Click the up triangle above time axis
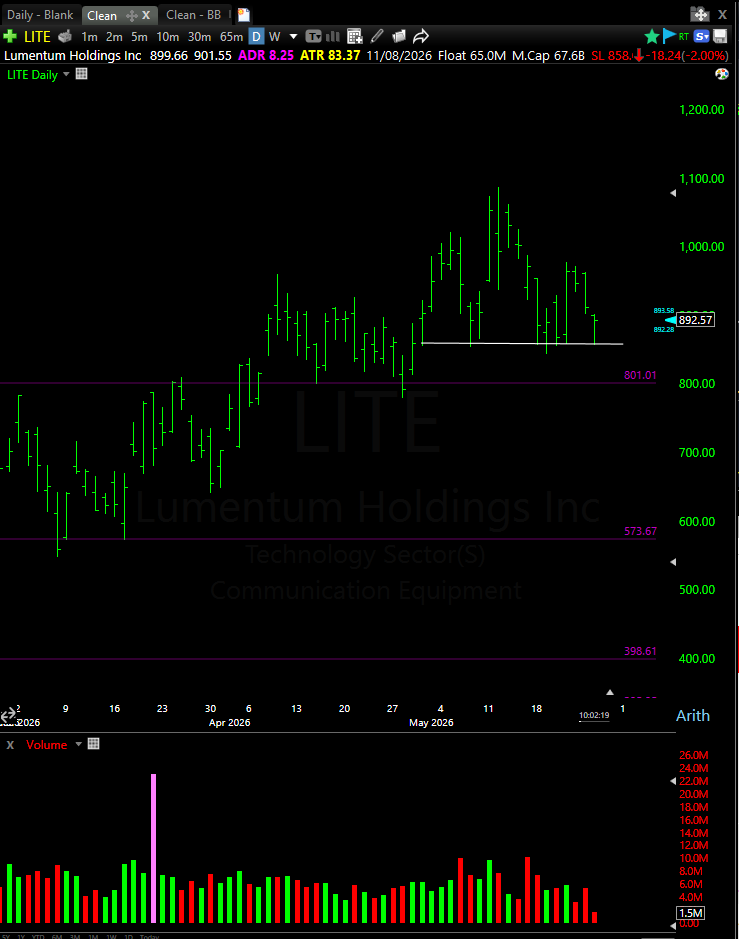Screen dimensions: 739x939 tap(610, 692)
